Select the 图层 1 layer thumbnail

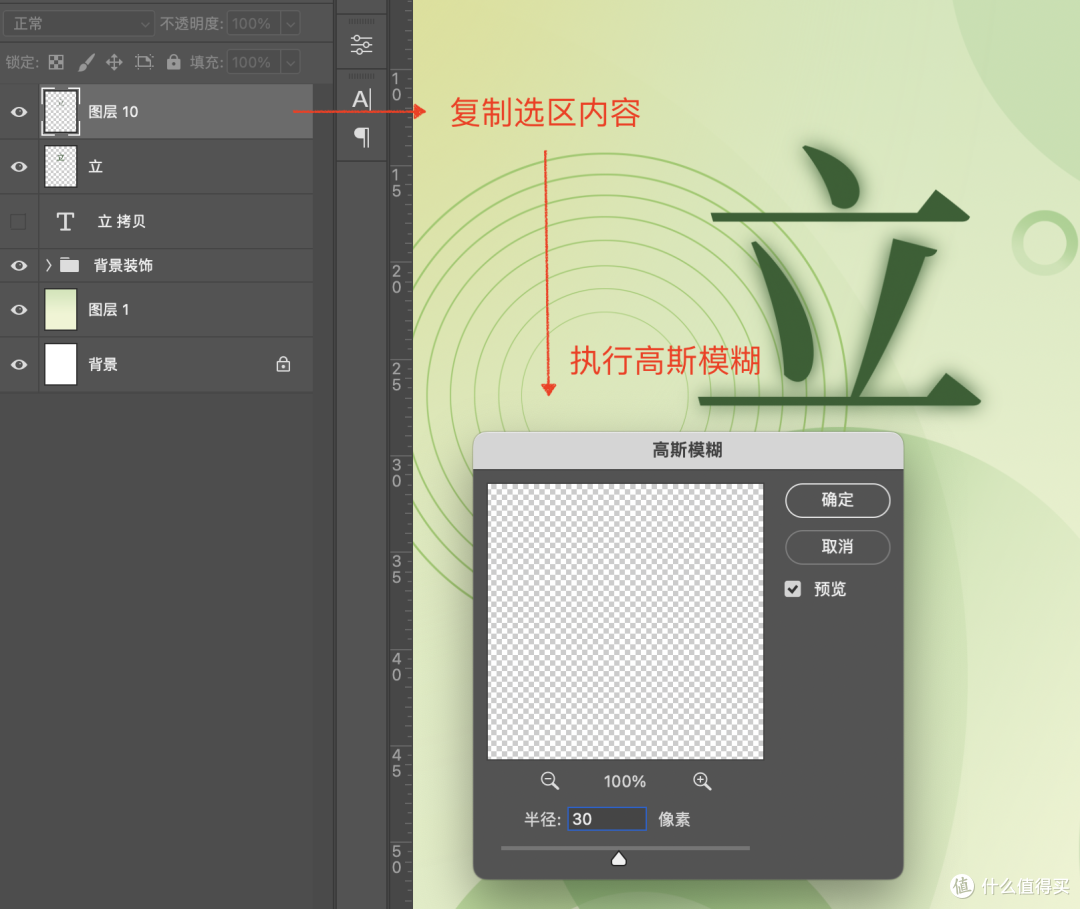click(x=61, y=309)
